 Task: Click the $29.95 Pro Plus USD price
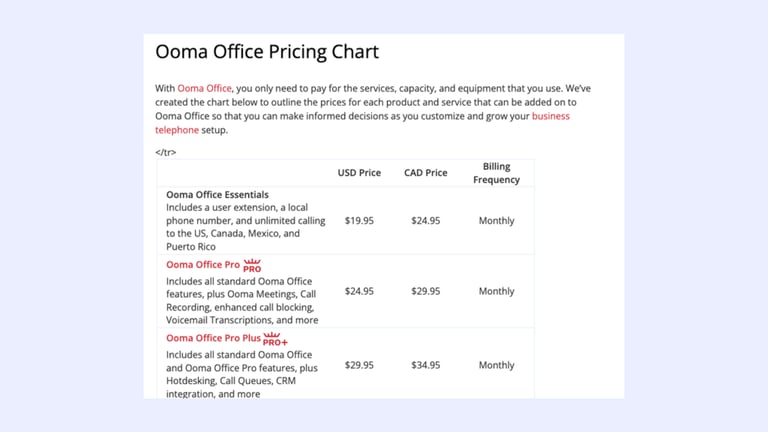pos(359,365)
